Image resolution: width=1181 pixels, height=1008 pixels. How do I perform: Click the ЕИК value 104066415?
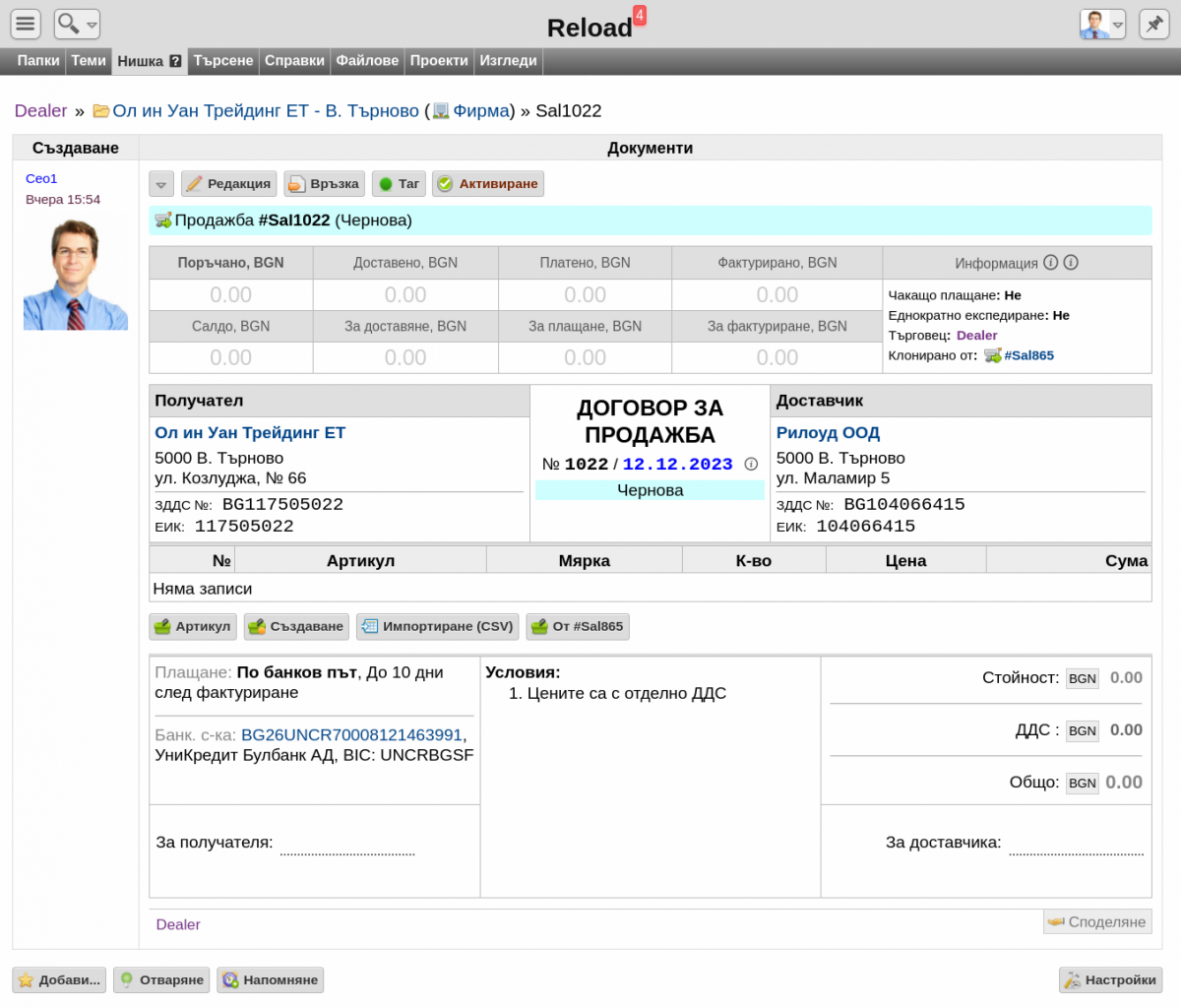(866, 527)
